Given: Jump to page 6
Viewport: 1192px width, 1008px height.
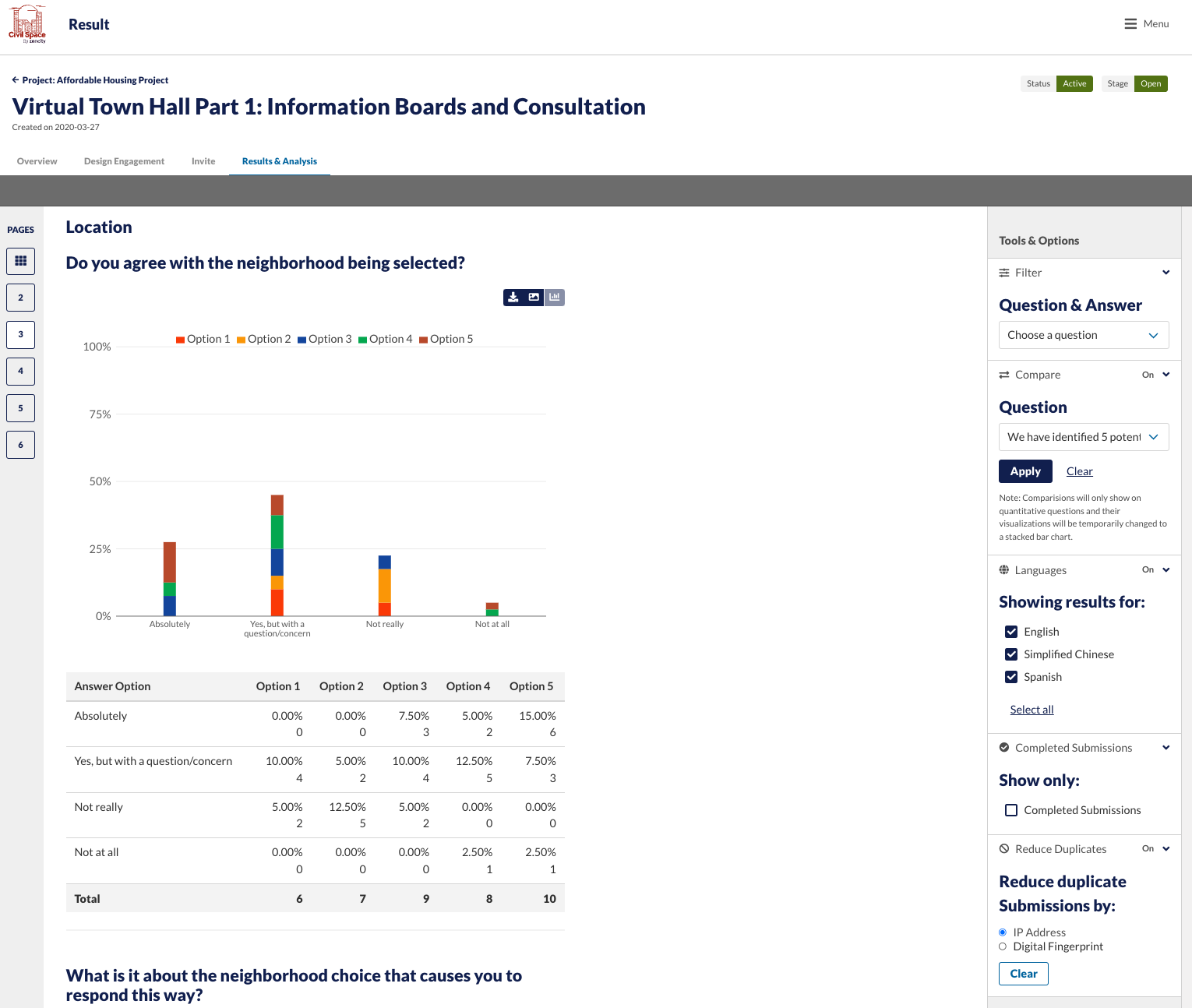Looking at the screenshot, I should click(21, 445).
